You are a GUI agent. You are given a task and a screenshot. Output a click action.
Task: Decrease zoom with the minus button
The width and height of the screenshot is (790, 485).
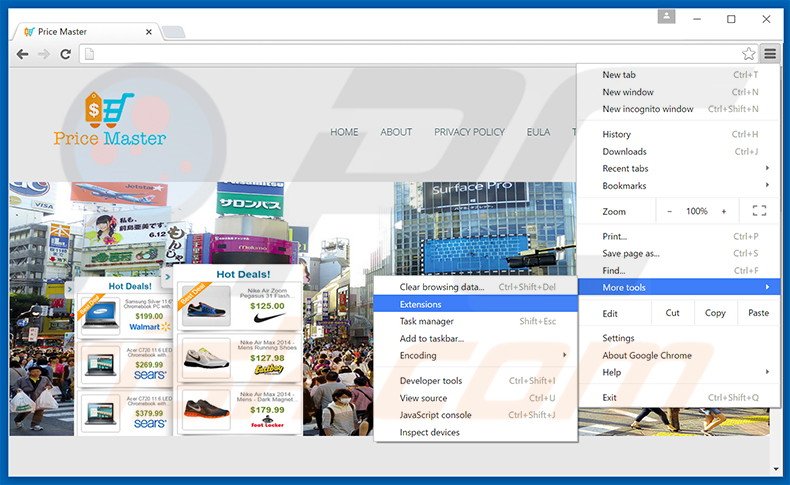tap(670, 212)
